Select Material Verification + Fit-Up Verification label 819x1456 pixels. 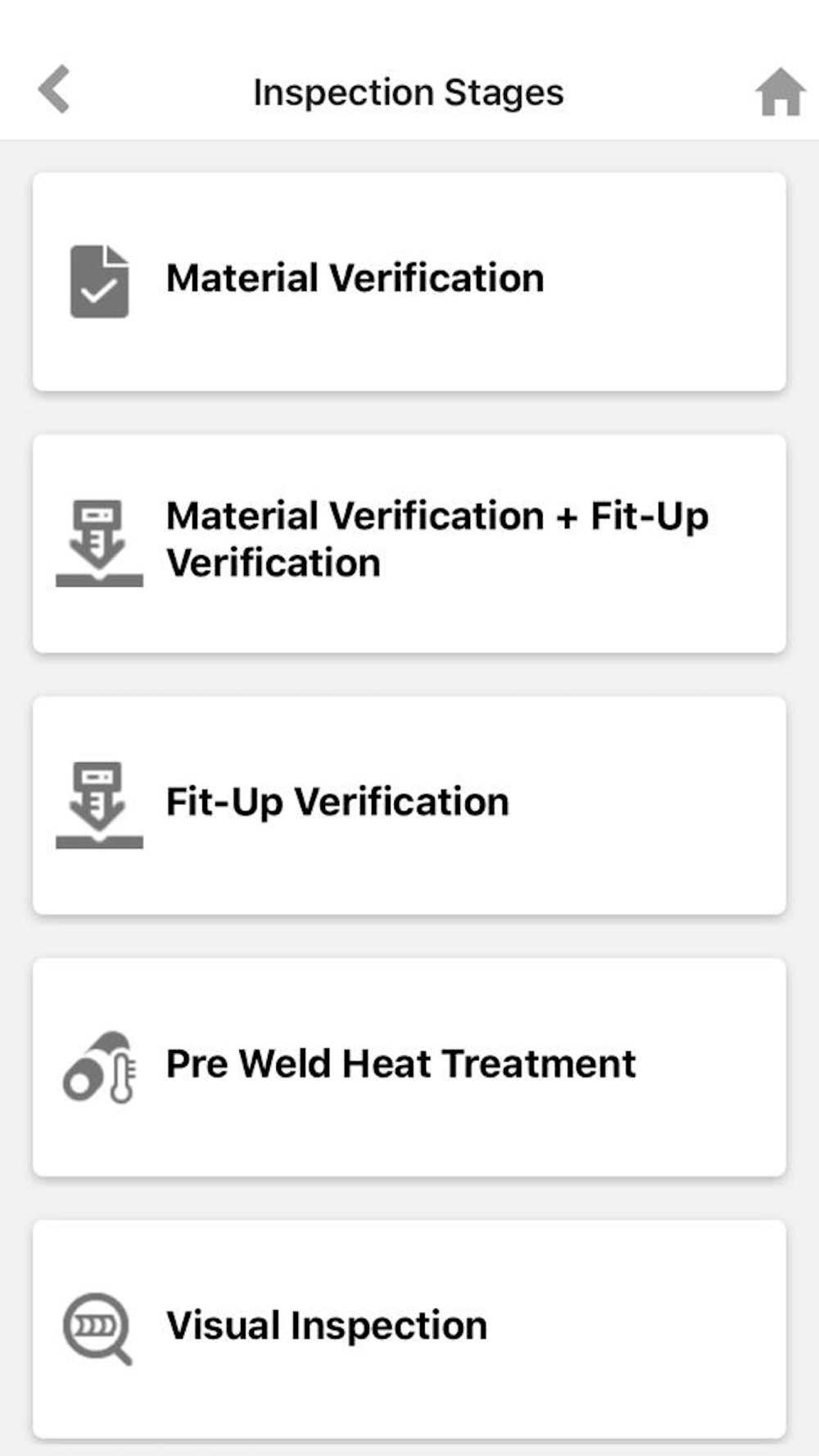[x=437, y=540]
